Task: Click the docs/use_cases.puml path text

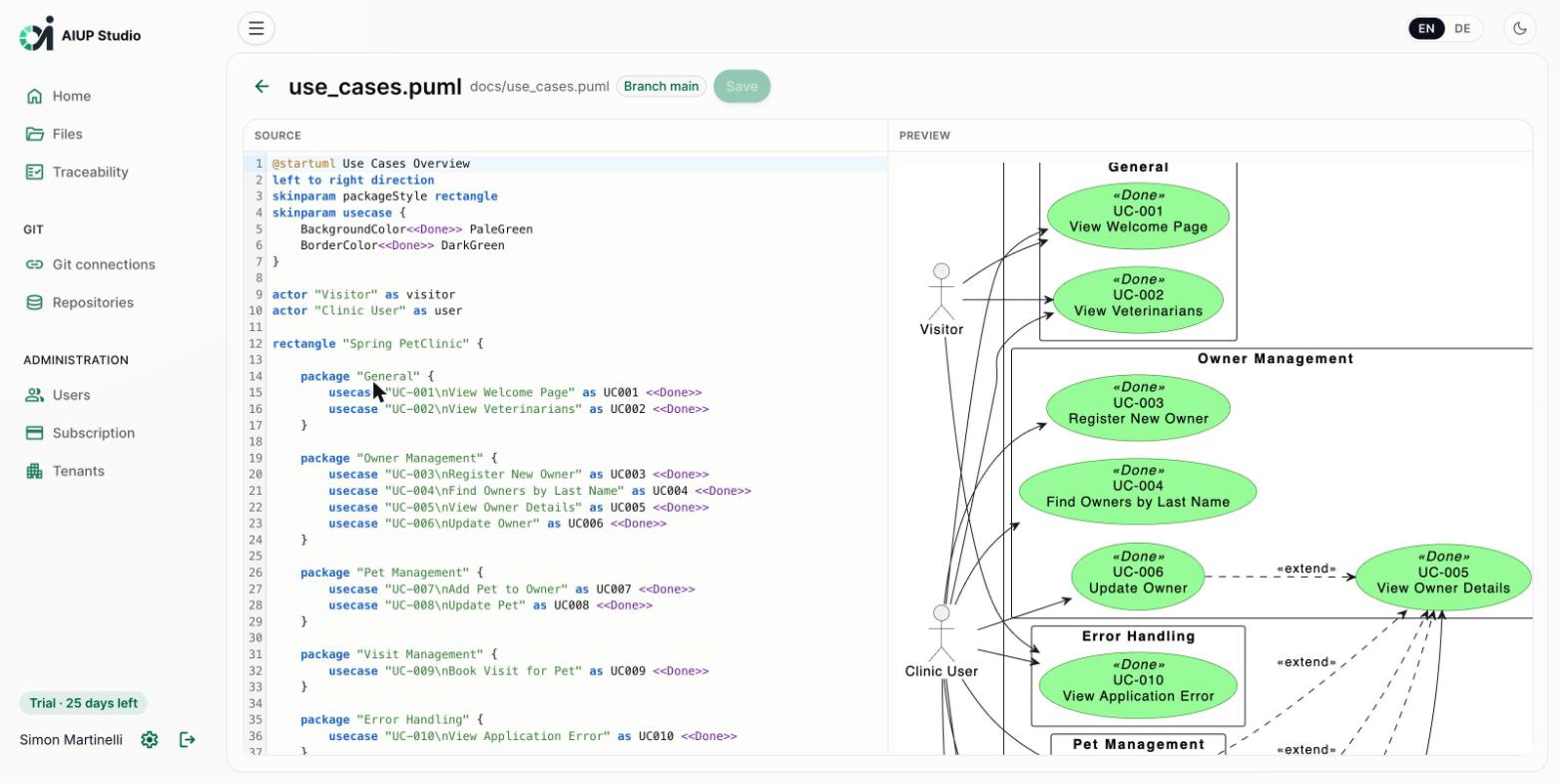Action: (539, 87)
